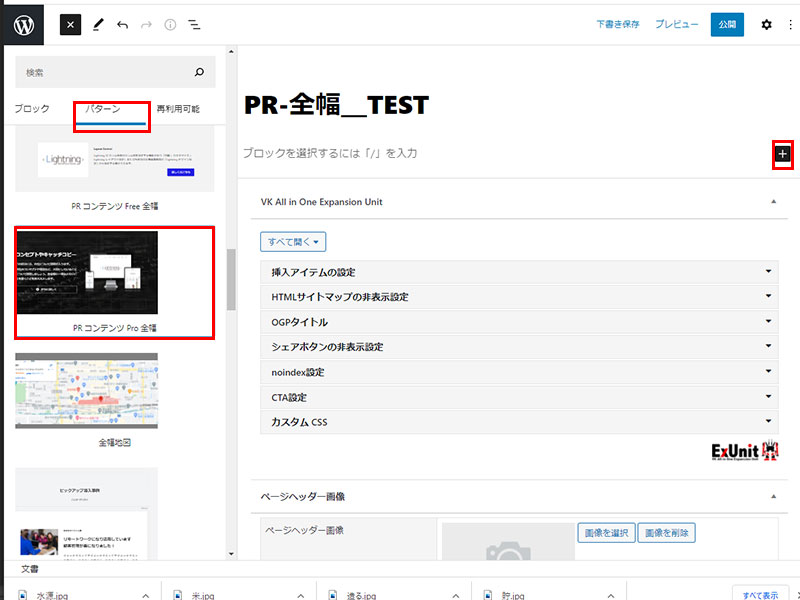Expand the OGPタイトル section
The height and width of the screenshot is (600, 800).
(519, 322)
